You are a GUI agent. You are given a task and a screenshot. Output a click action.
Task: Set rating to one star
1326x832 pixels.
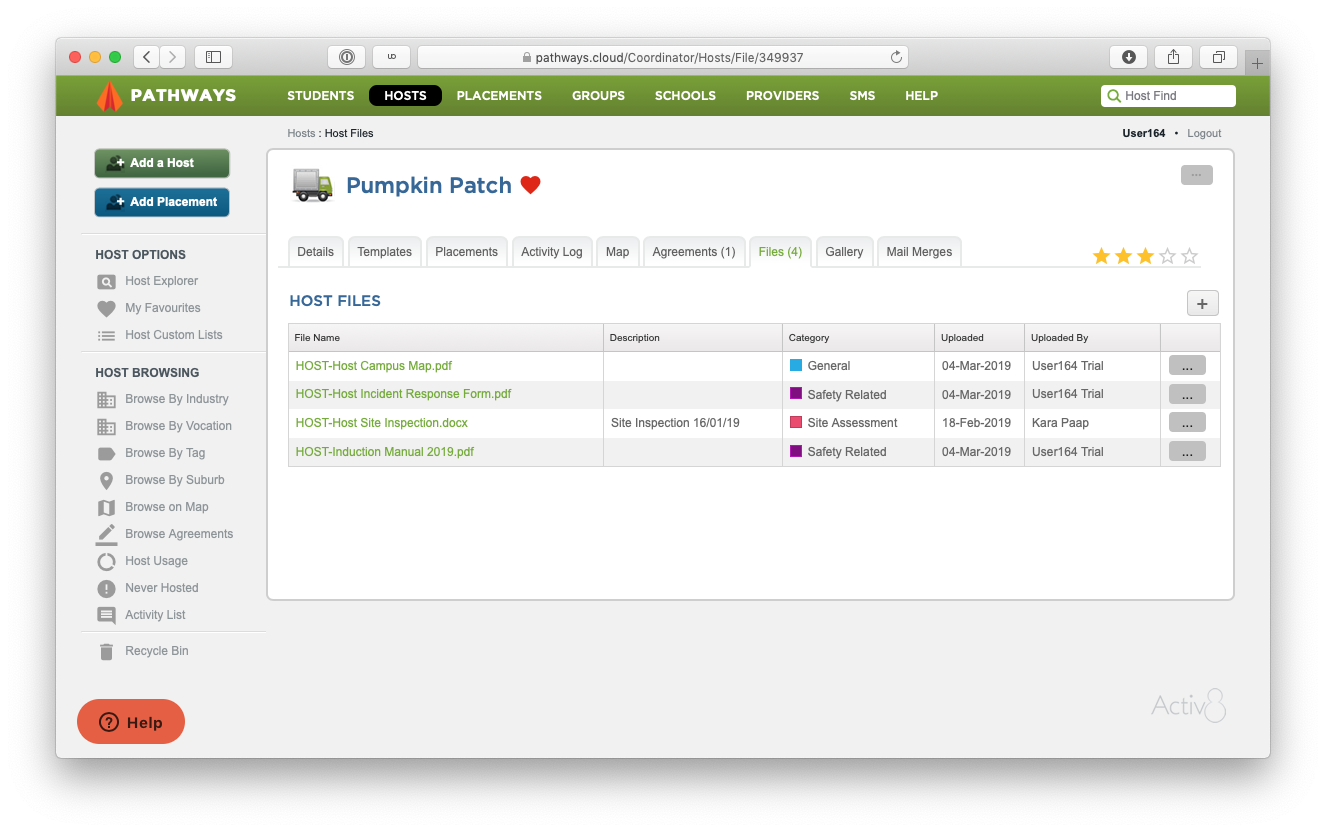click(1101, 256)
